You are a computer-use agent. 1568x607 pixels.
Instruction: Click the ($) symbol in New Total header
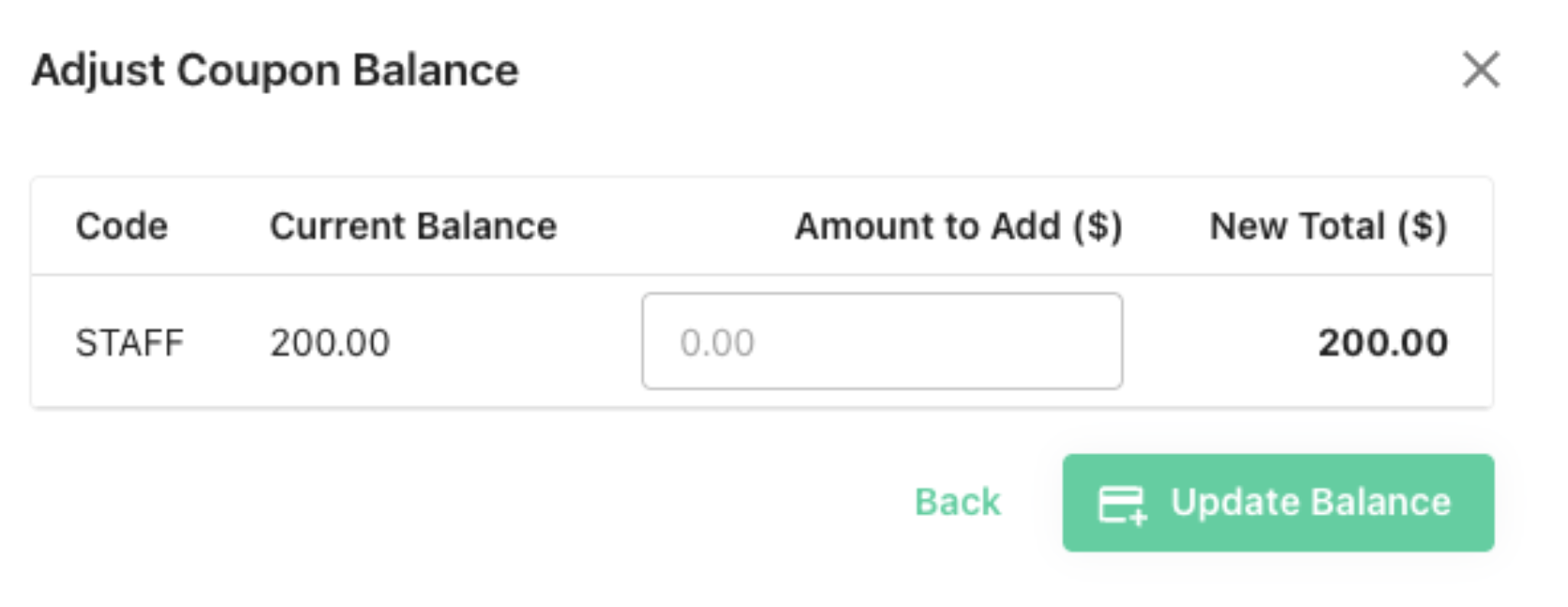click(1422, 226)
